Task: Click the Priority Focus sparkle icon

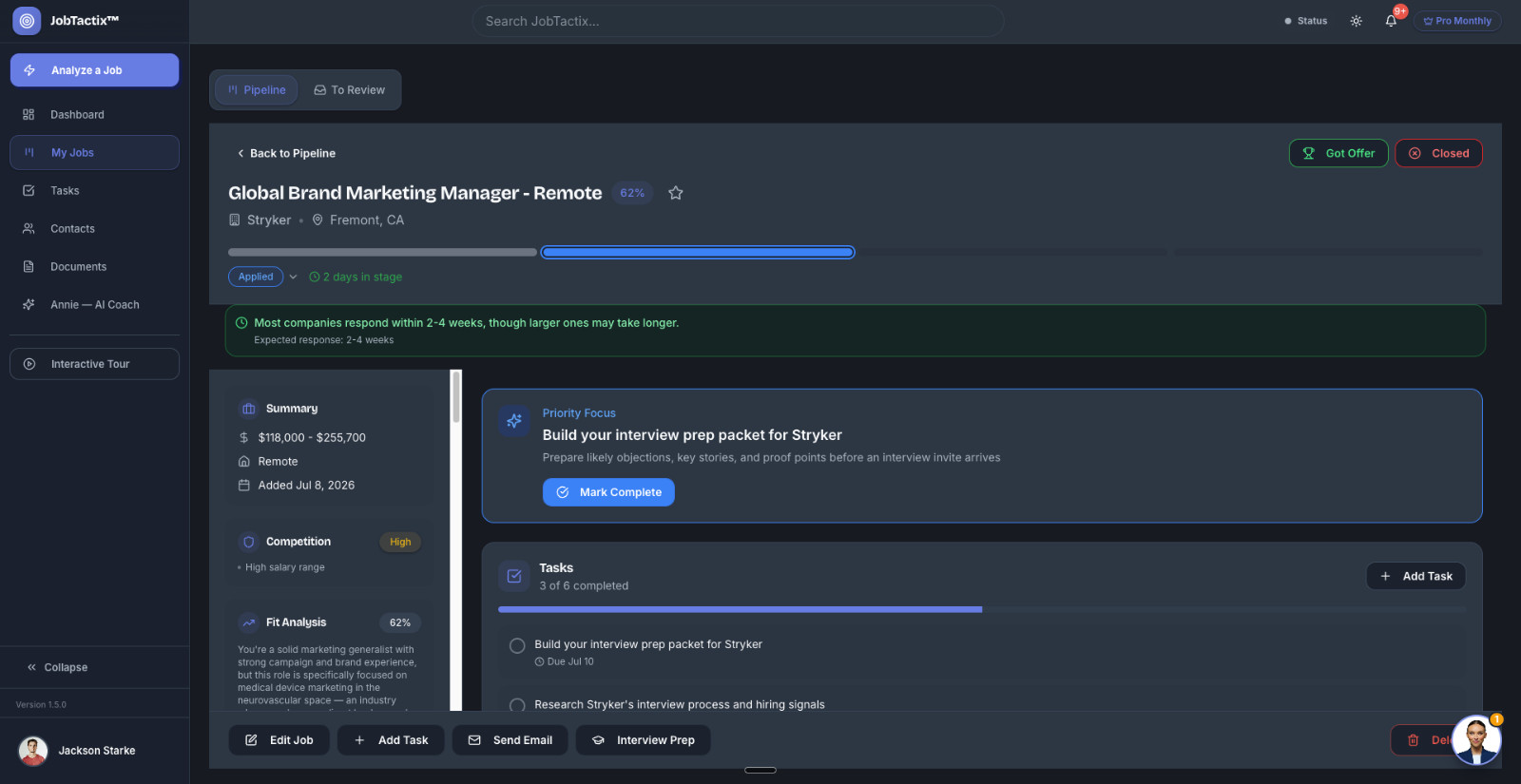Action: [x=514, y=421]
